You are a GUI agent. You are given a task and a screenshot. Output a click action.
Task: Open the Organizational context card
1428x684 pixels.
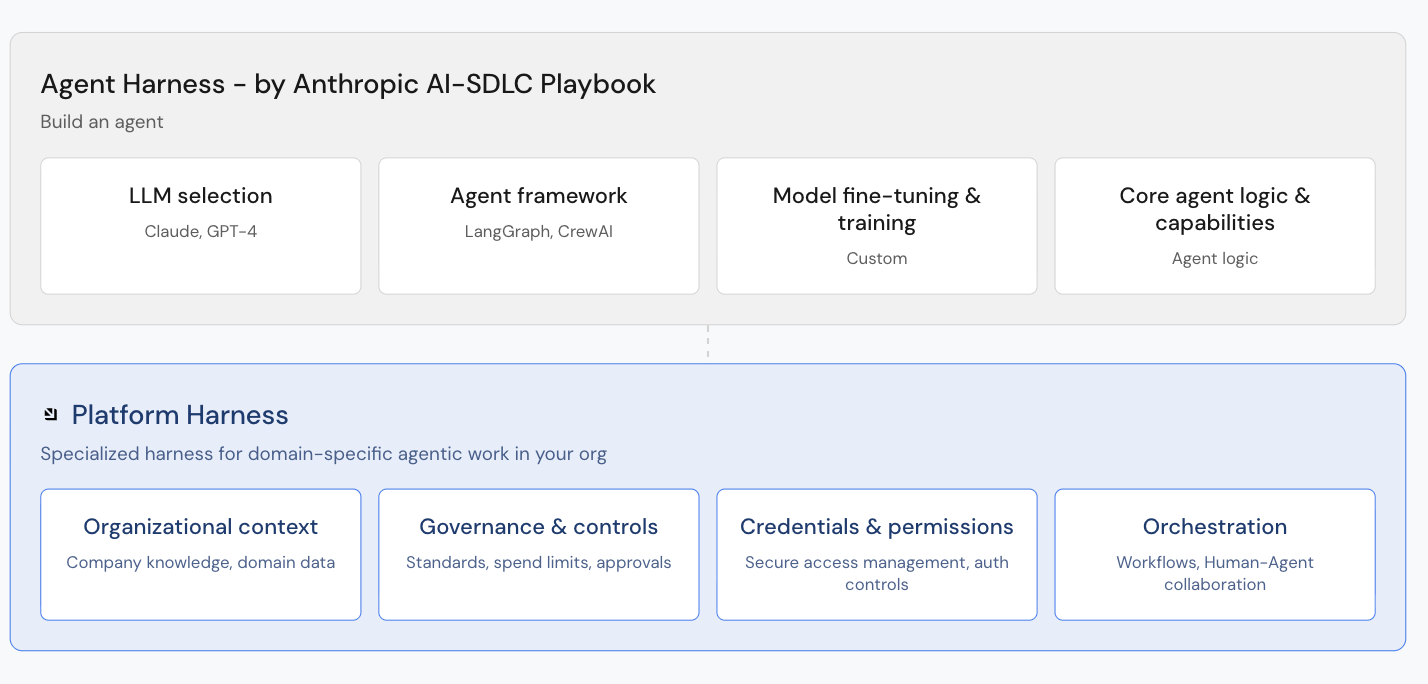[201, 555]
